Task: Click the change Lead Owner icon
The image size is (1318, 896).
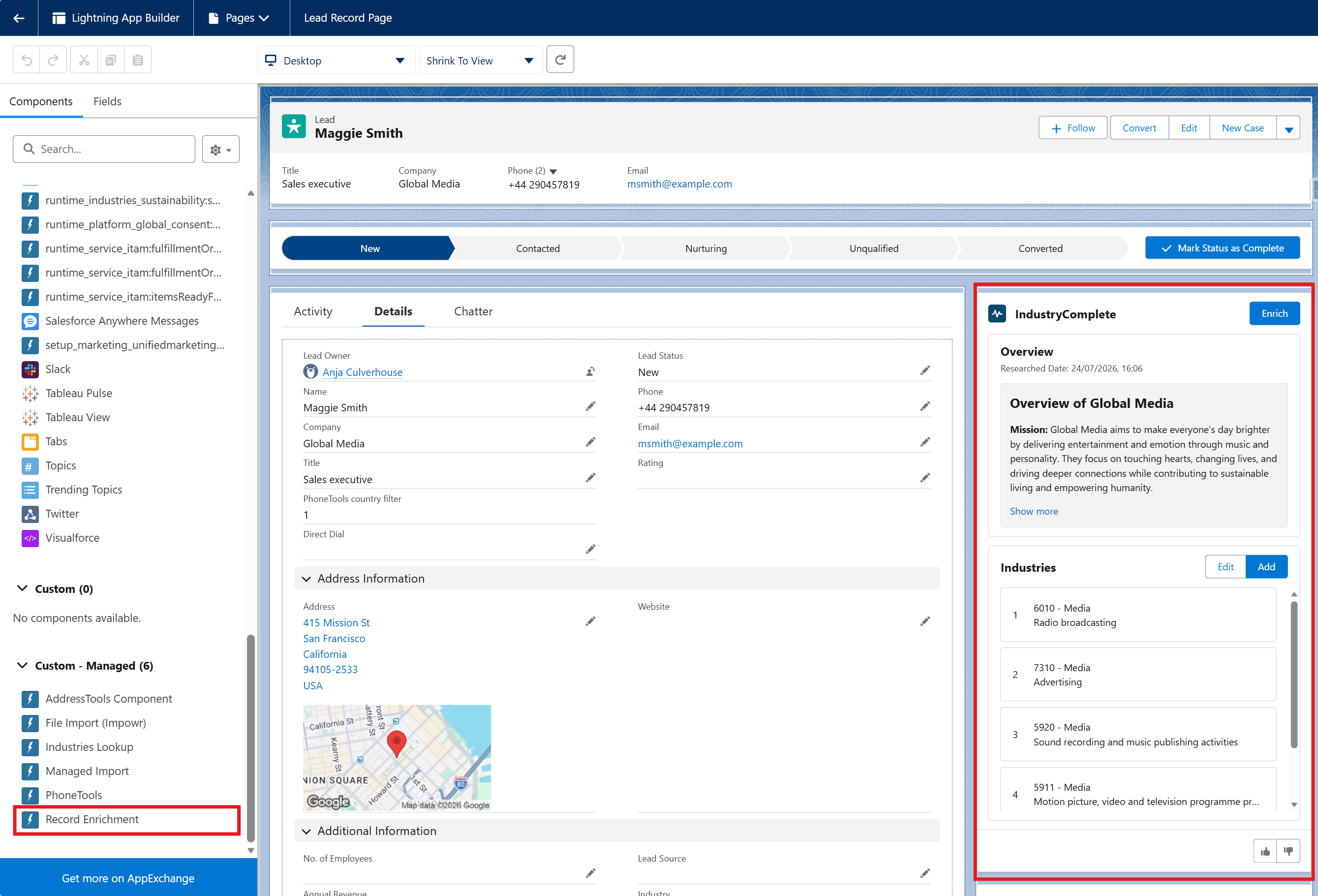Action: pyautogui.click(x=590, y=371)
